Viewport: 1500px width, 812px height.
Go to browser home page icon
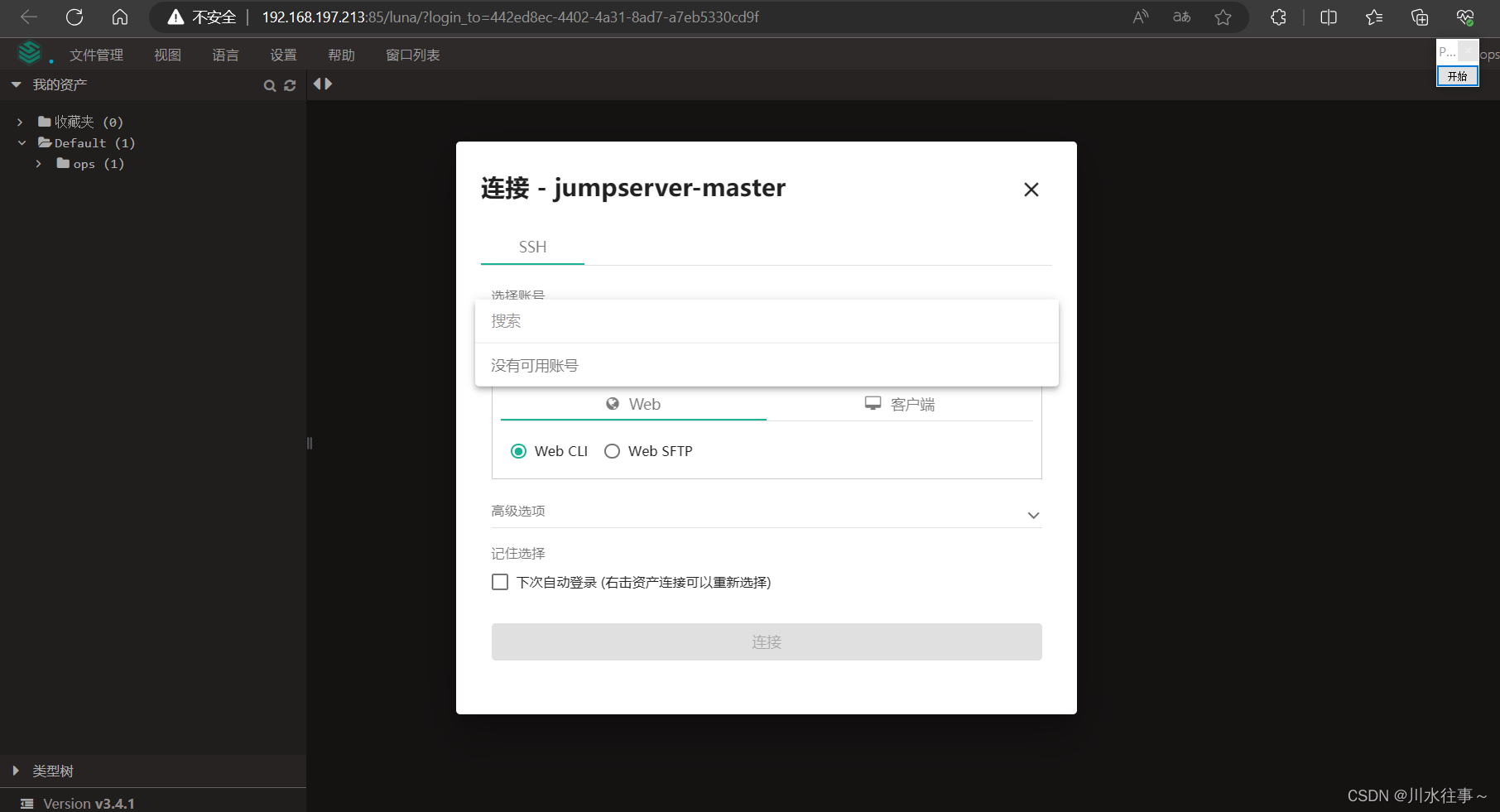(x=120, y=17)
